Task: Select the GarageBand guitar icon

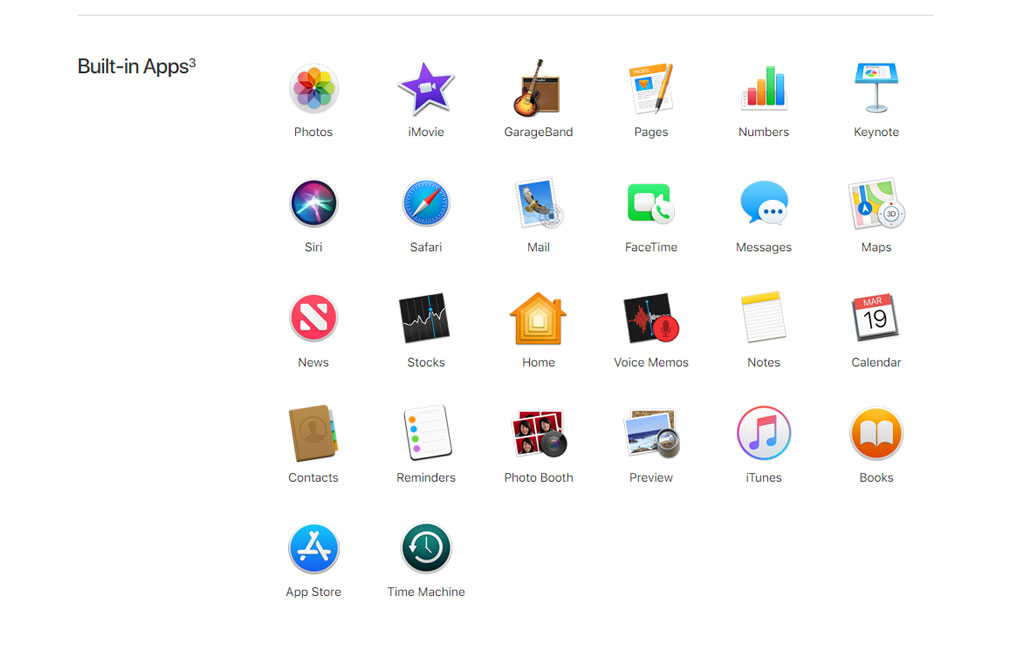Action: tap(538, 88)
